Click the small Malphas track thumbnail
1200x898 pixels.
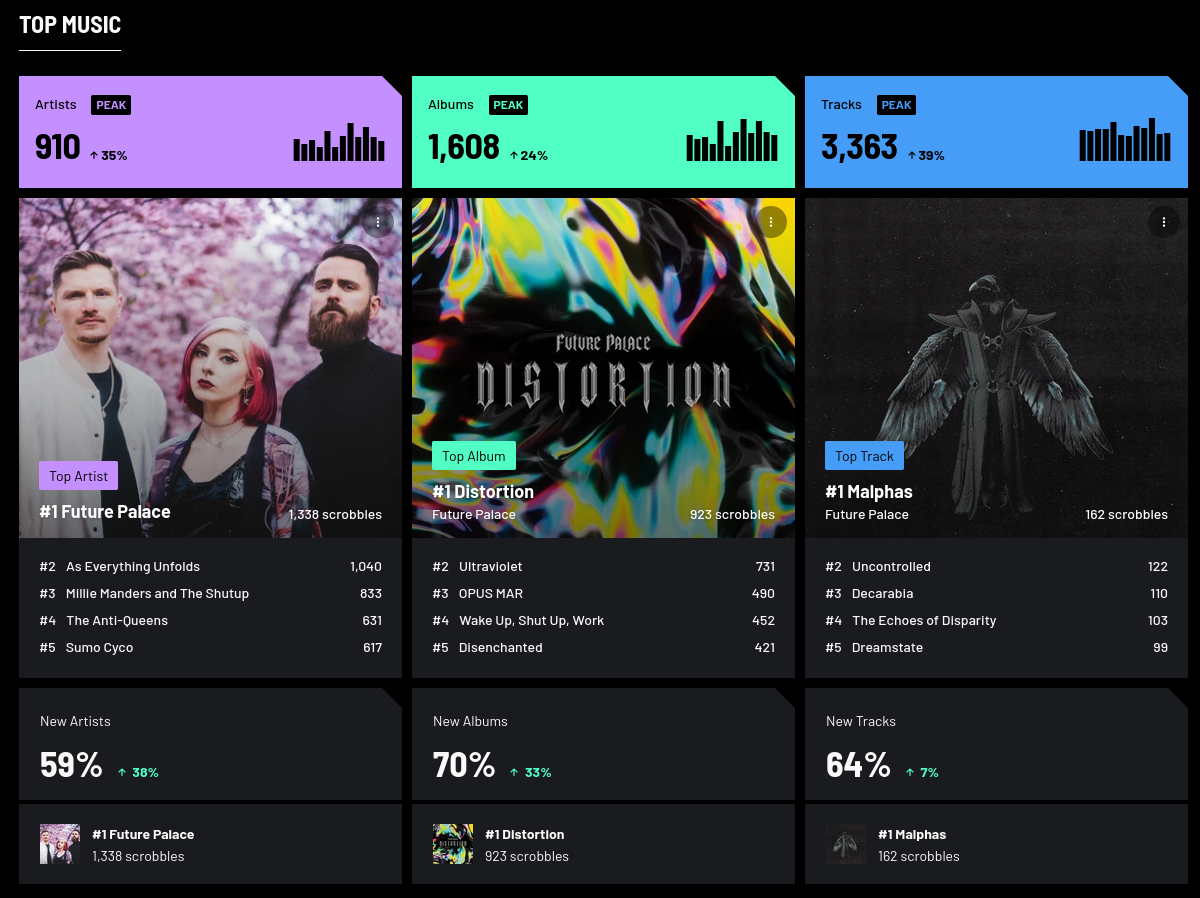coord(846,844)
